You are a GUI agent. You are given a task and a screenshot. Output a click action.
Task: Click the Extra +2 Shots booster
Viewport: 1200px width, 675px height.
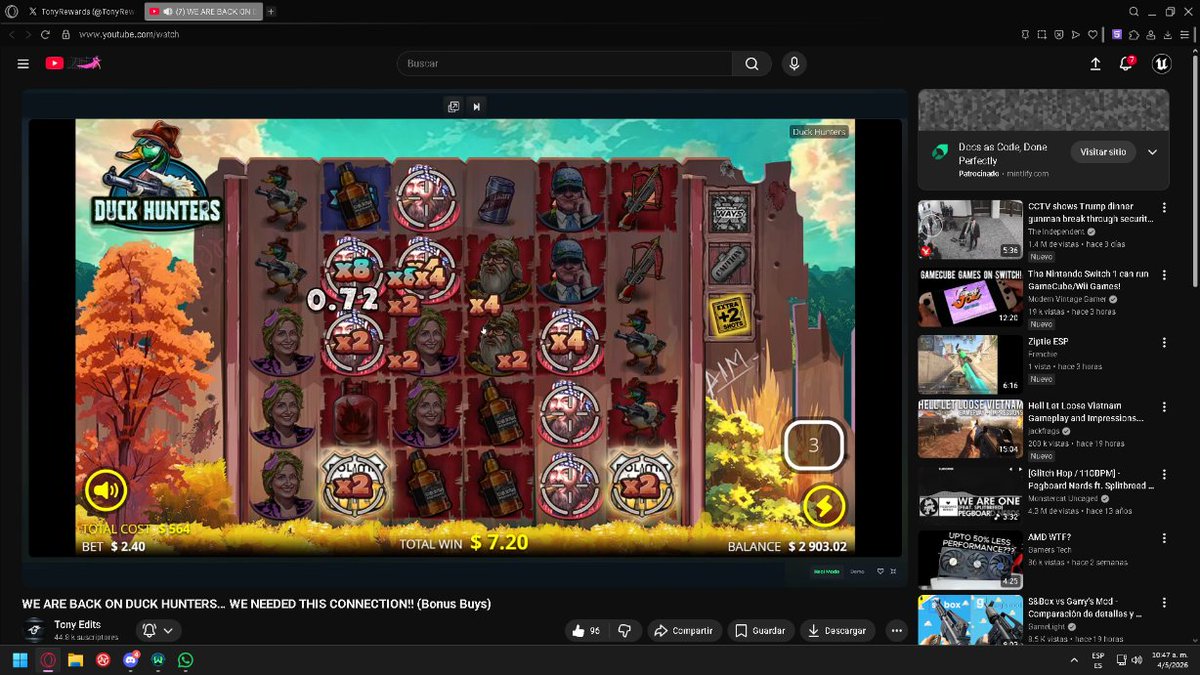pos(730,314)
